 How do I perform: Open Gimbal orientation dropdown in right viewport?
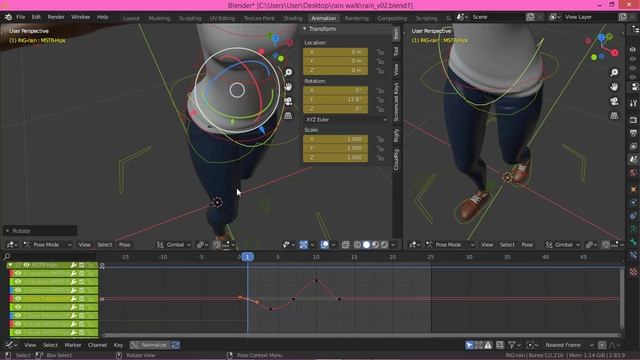(x=563, y=245)
